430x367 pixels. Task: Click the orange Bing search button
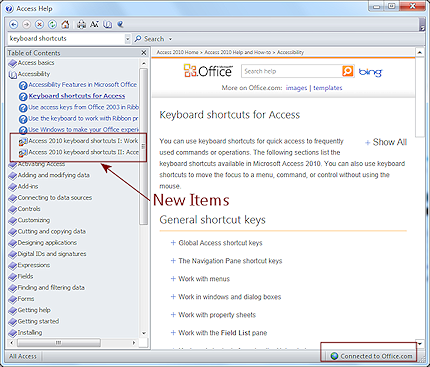tap(347, 71)
